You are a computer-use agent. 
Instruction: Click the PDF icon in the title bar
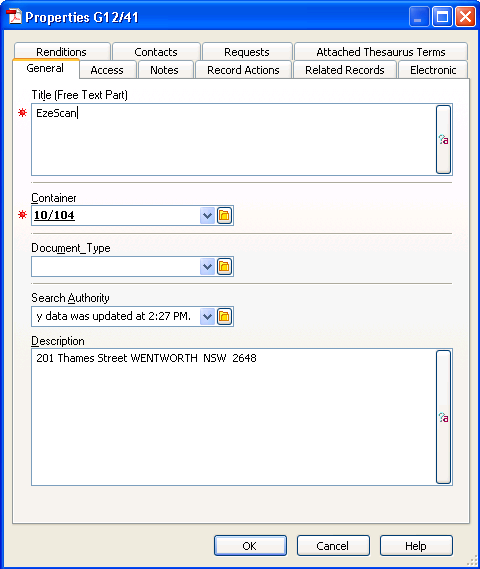[x=14, y=17]
